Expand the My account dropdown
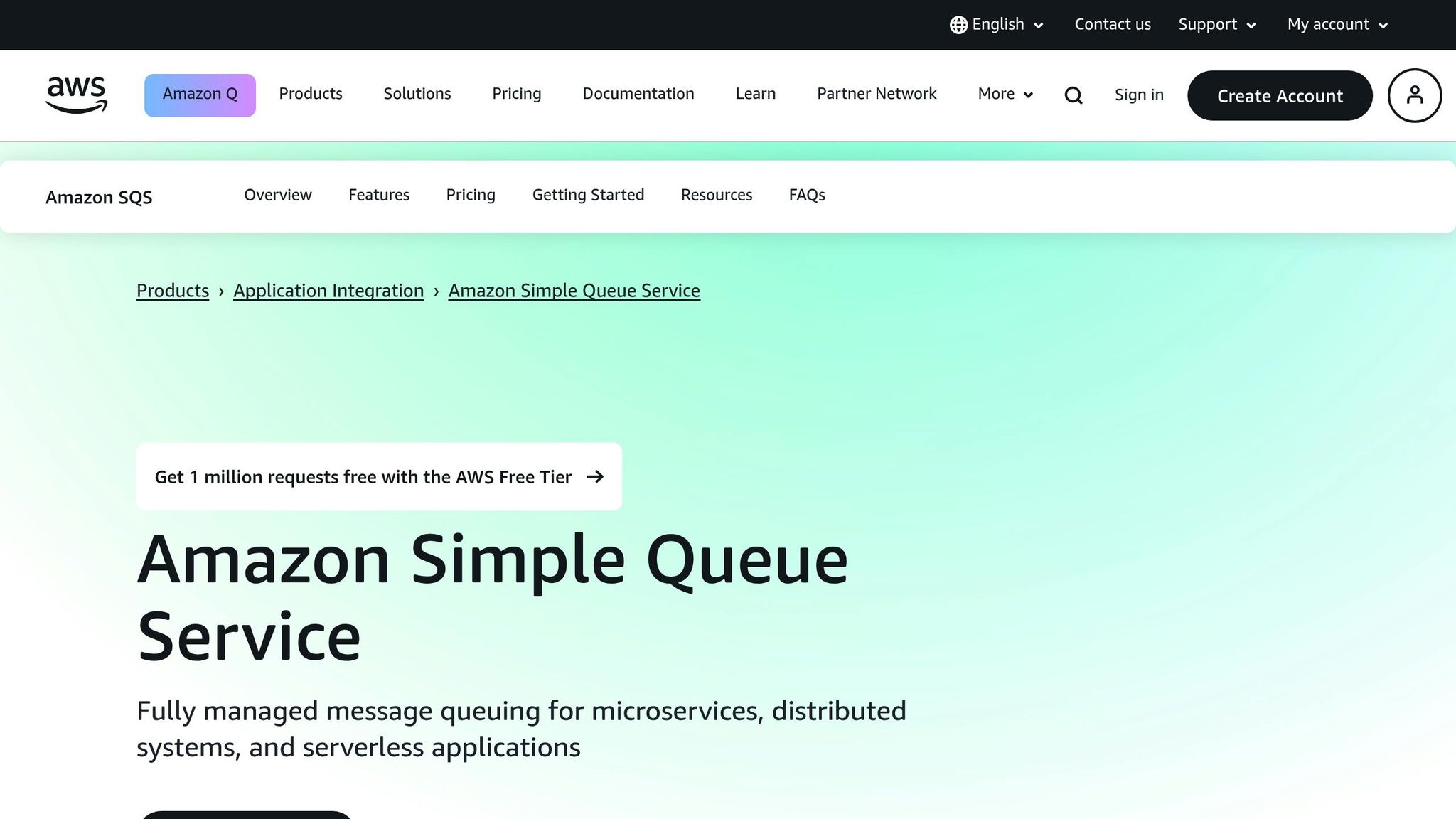Viewport: 1456px width, 819px height. (1337, 25)
